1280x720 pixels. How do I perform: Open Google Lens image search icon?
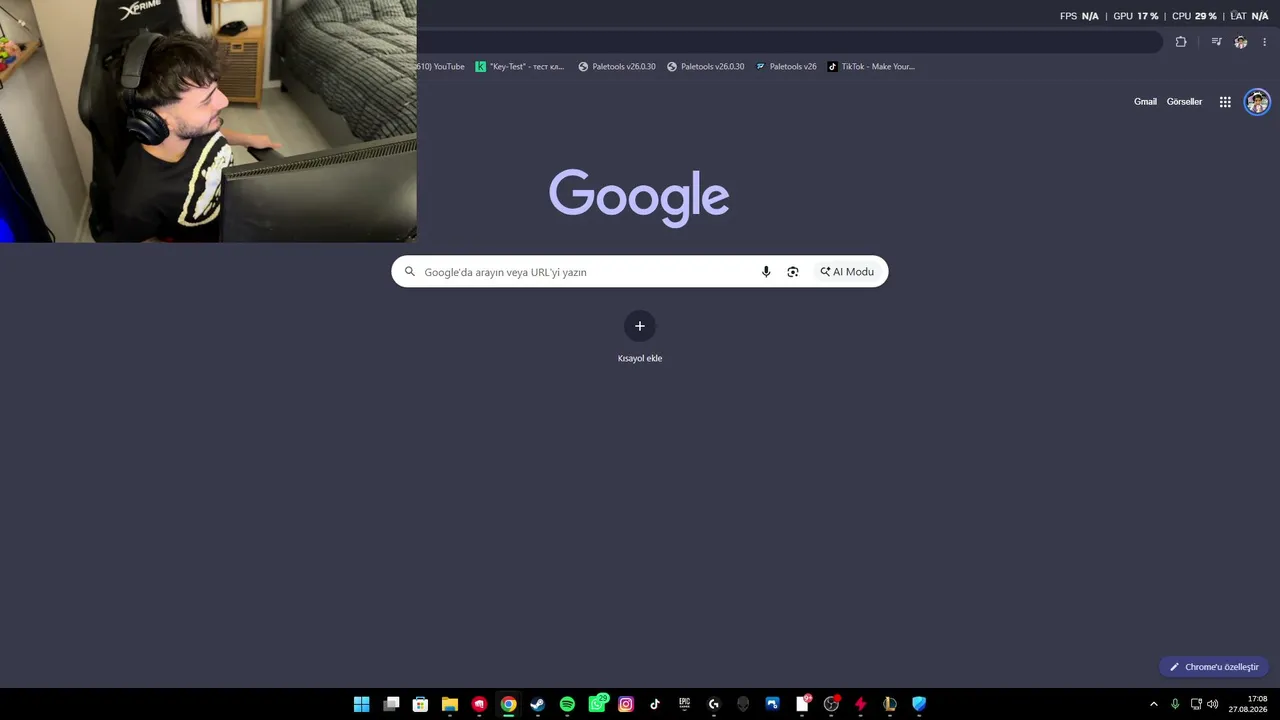(x=793, y=272)
